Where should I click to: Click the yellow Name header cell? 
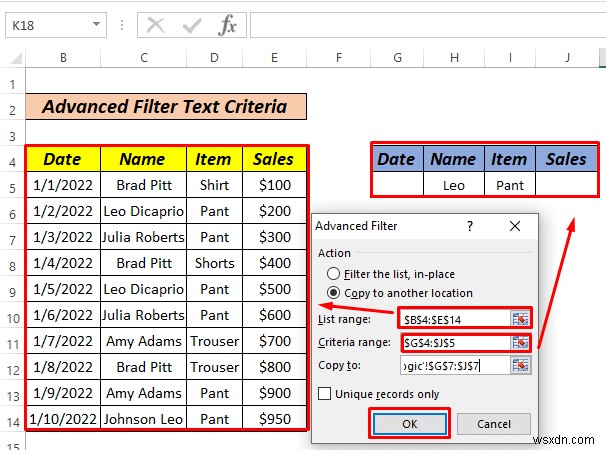coord(144,159)
